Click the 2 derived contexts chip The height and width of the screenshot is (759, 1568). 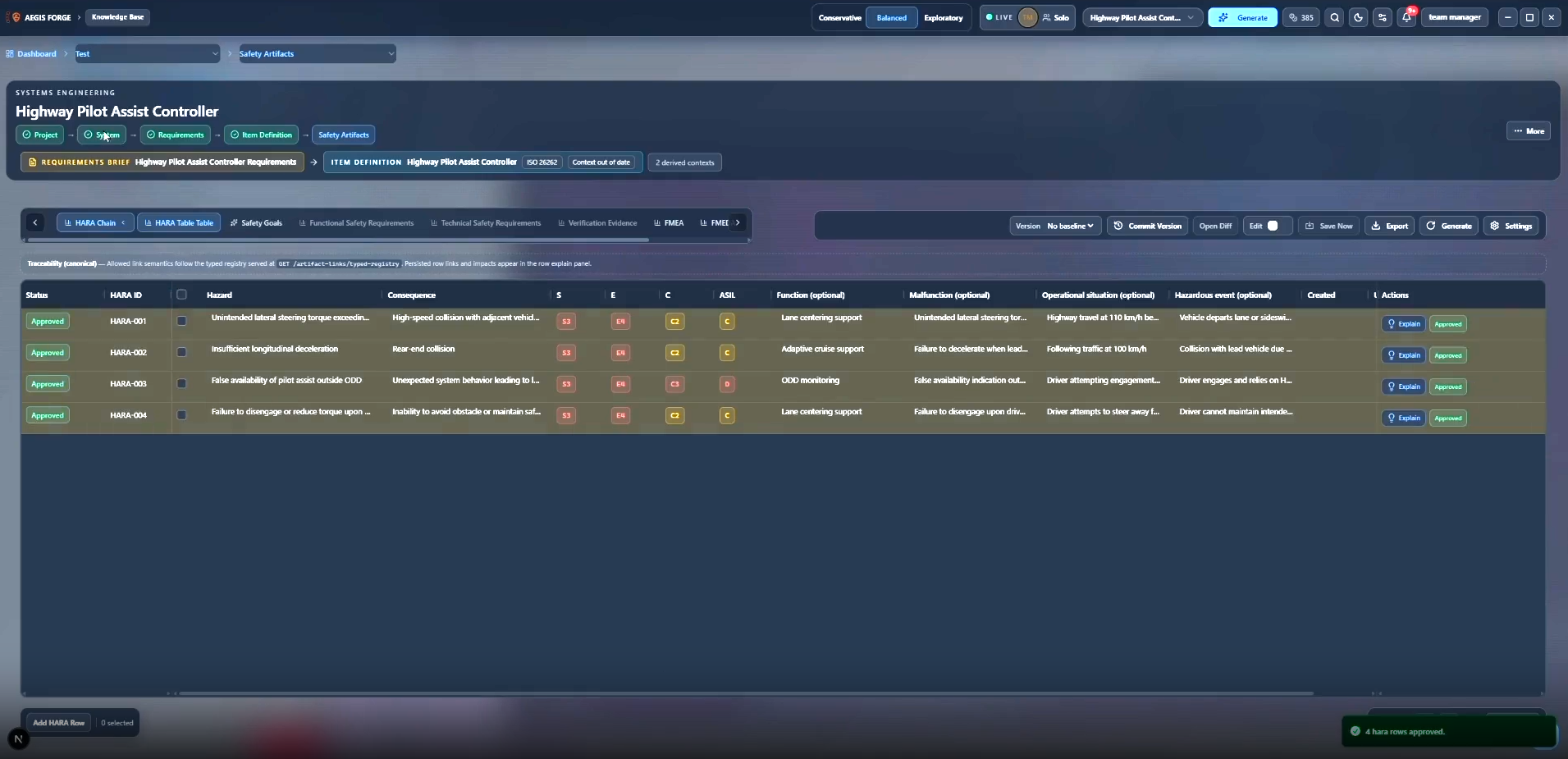684,162
